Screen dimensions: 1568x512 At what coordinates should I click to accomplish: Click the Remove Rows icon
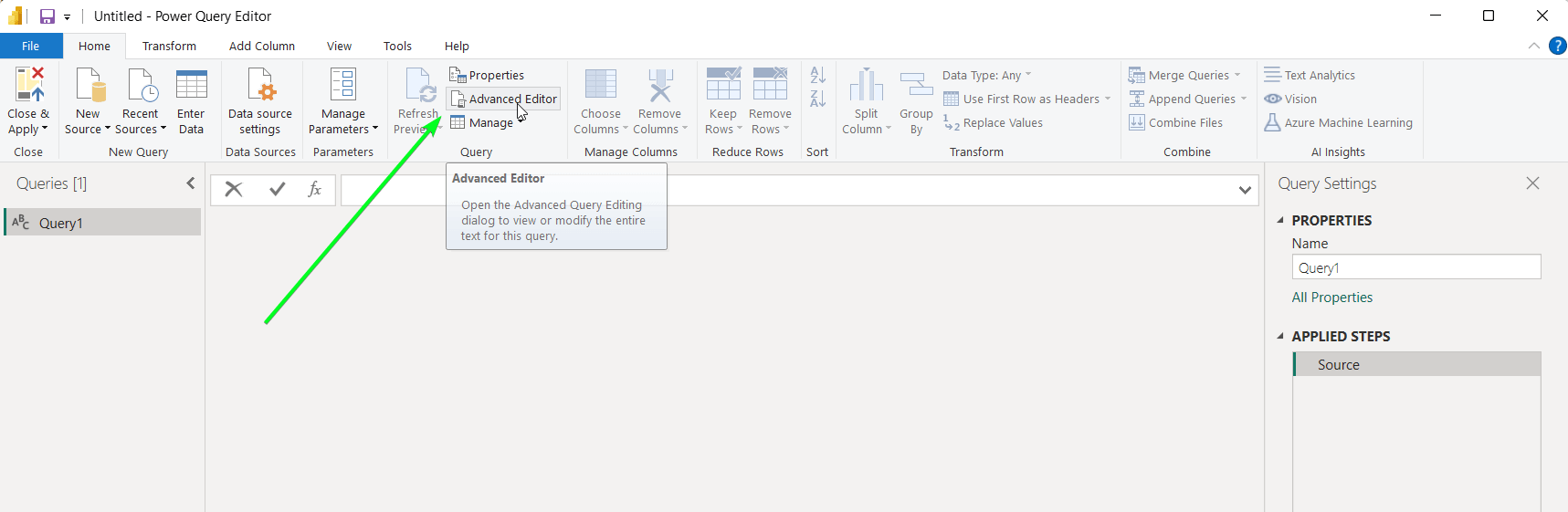pos(770,83)
